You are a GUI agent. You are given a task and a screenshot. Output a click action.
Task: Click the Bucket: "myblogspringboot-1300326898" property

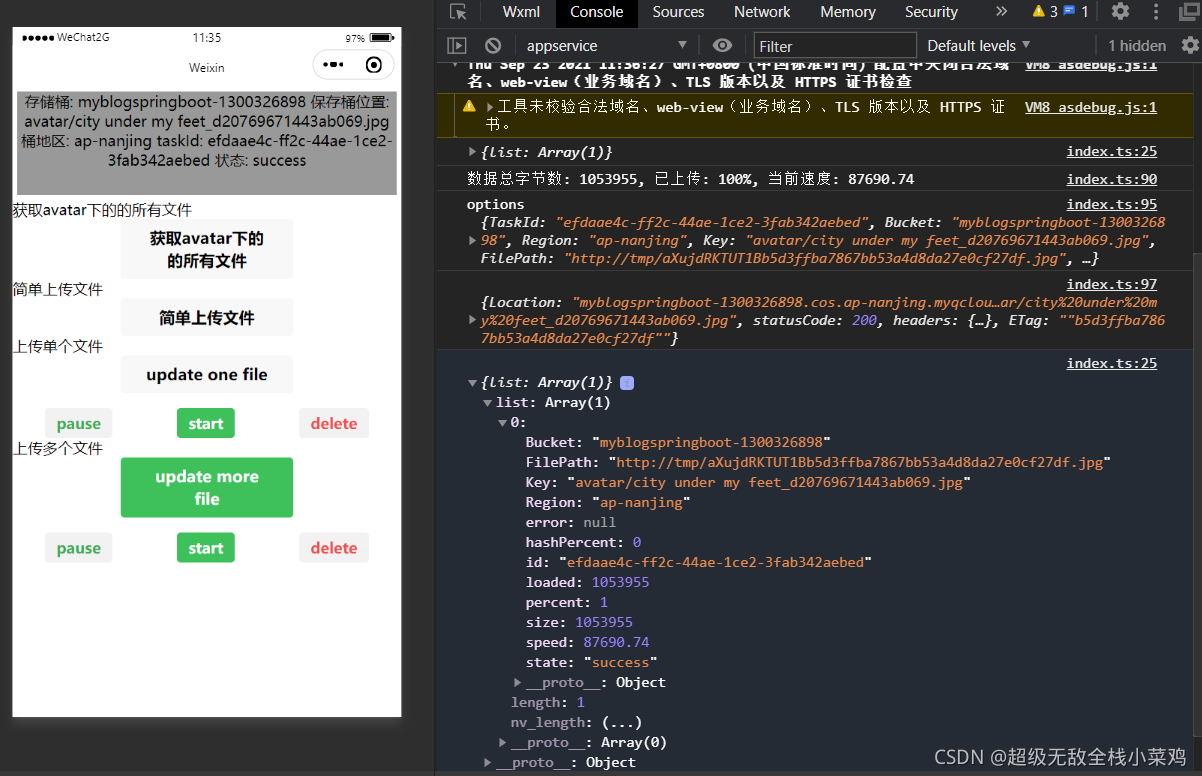tap(678, 442)
